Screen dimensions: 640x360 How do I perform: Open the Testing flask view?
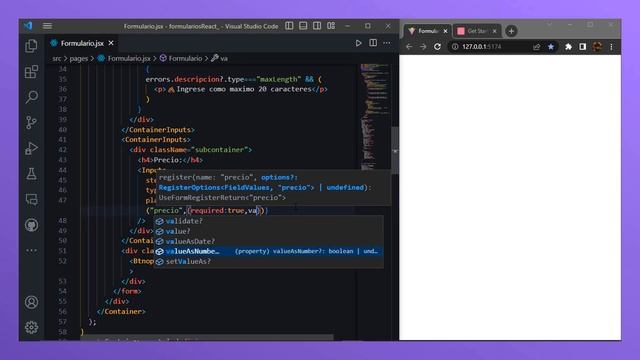(x=31, y=174)
